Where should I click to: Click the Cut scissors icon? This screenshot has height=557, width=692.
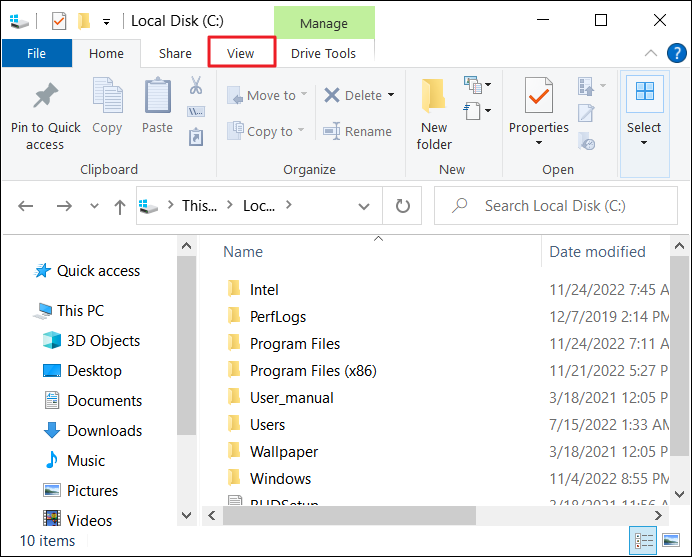tap(196, 87)
